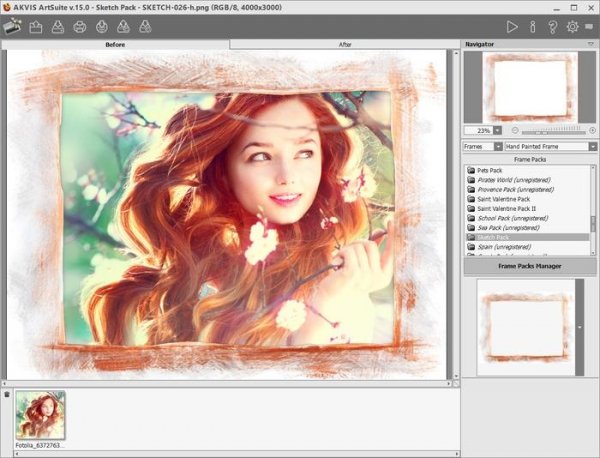Click the image window horizontal scrollbar
The height and width of the screenshot is (458, 600).
click(x=226, y=383)
